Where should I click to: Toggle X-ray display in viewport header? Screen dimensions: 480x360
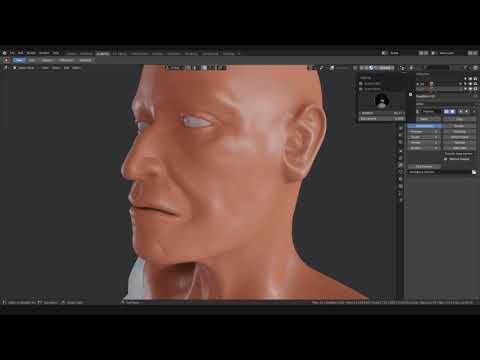pyautogui.click(x=356, y=68)
